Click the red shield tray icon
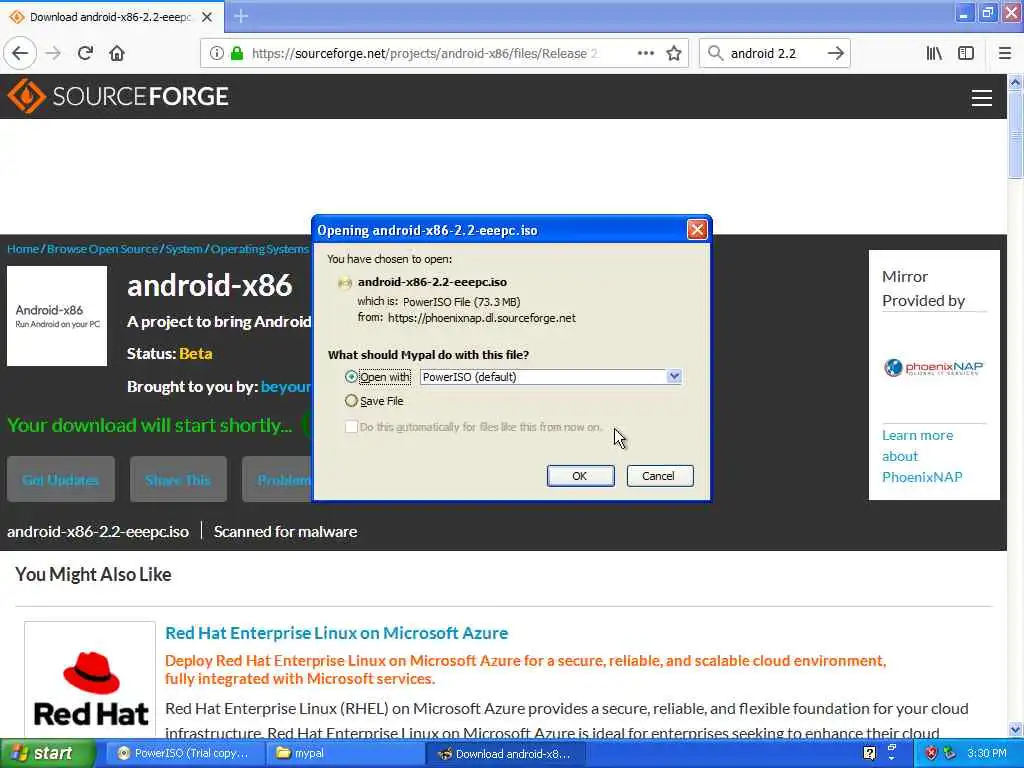Screen dimensions: 1024x768 [x=931, y=753]
